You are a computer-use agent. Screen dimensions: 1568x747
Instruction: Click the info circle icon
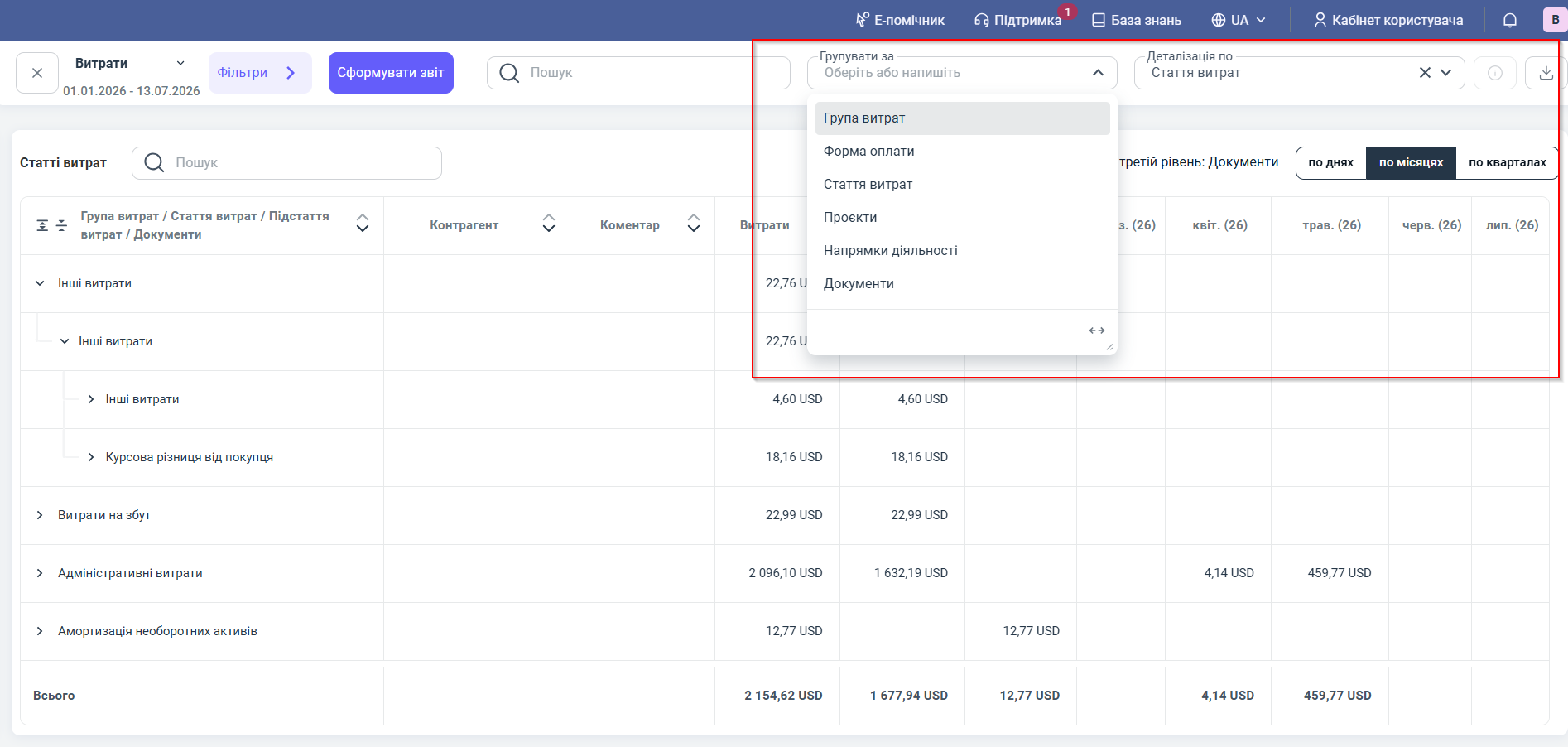pos(1495,73)
